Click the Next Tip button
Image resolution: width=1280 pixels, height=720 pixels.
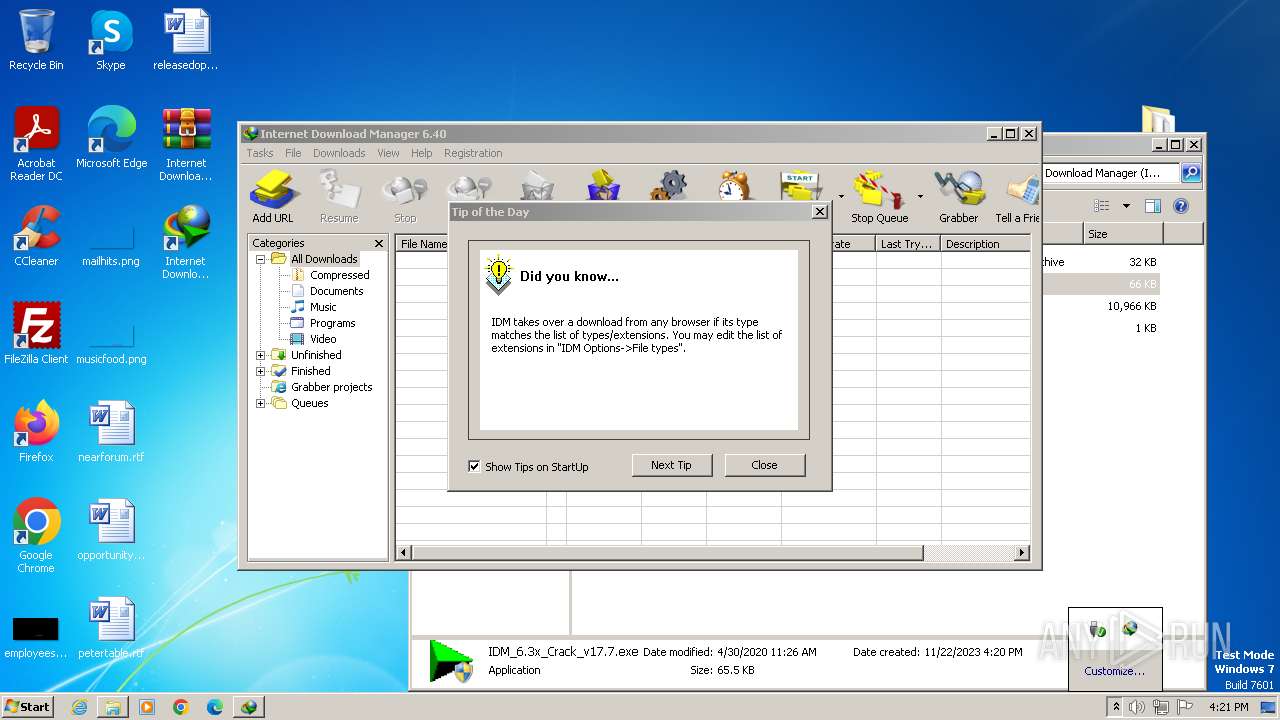point(671,465)
